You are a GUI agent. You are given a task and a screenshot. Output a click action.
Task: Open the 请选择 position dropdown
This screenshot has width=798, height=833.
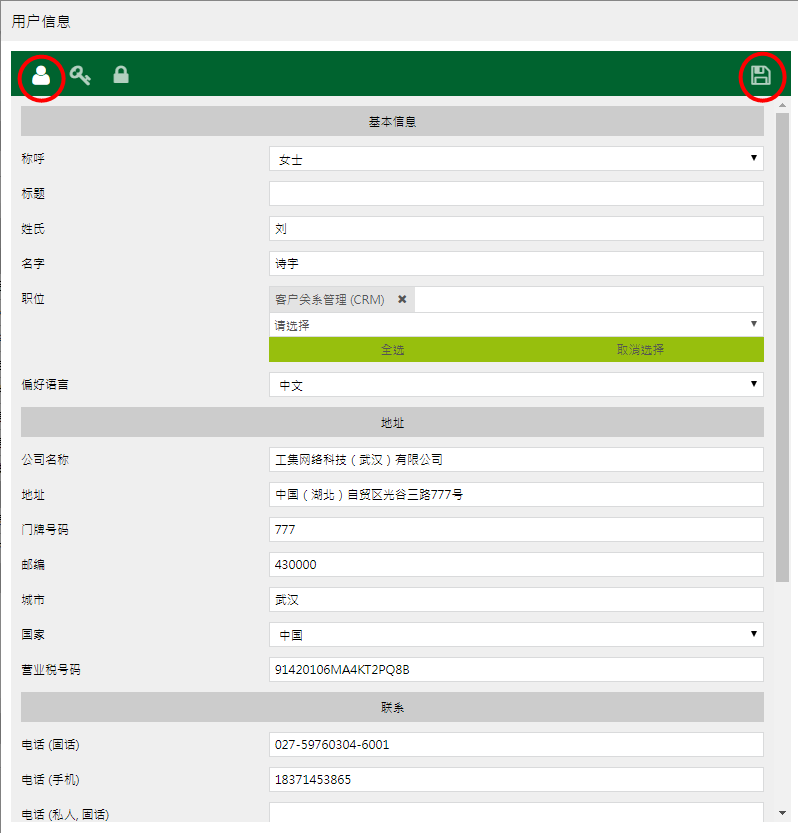click(515, 325)
